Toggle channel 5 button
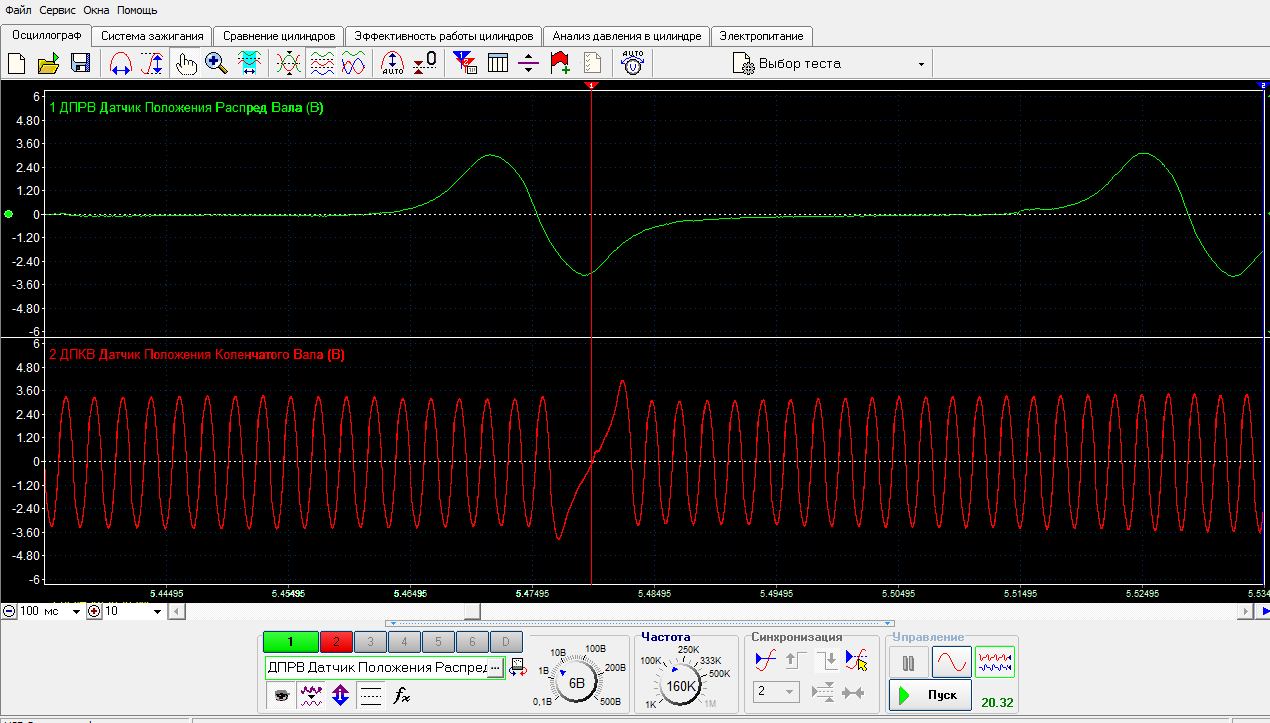 [438, 642]
